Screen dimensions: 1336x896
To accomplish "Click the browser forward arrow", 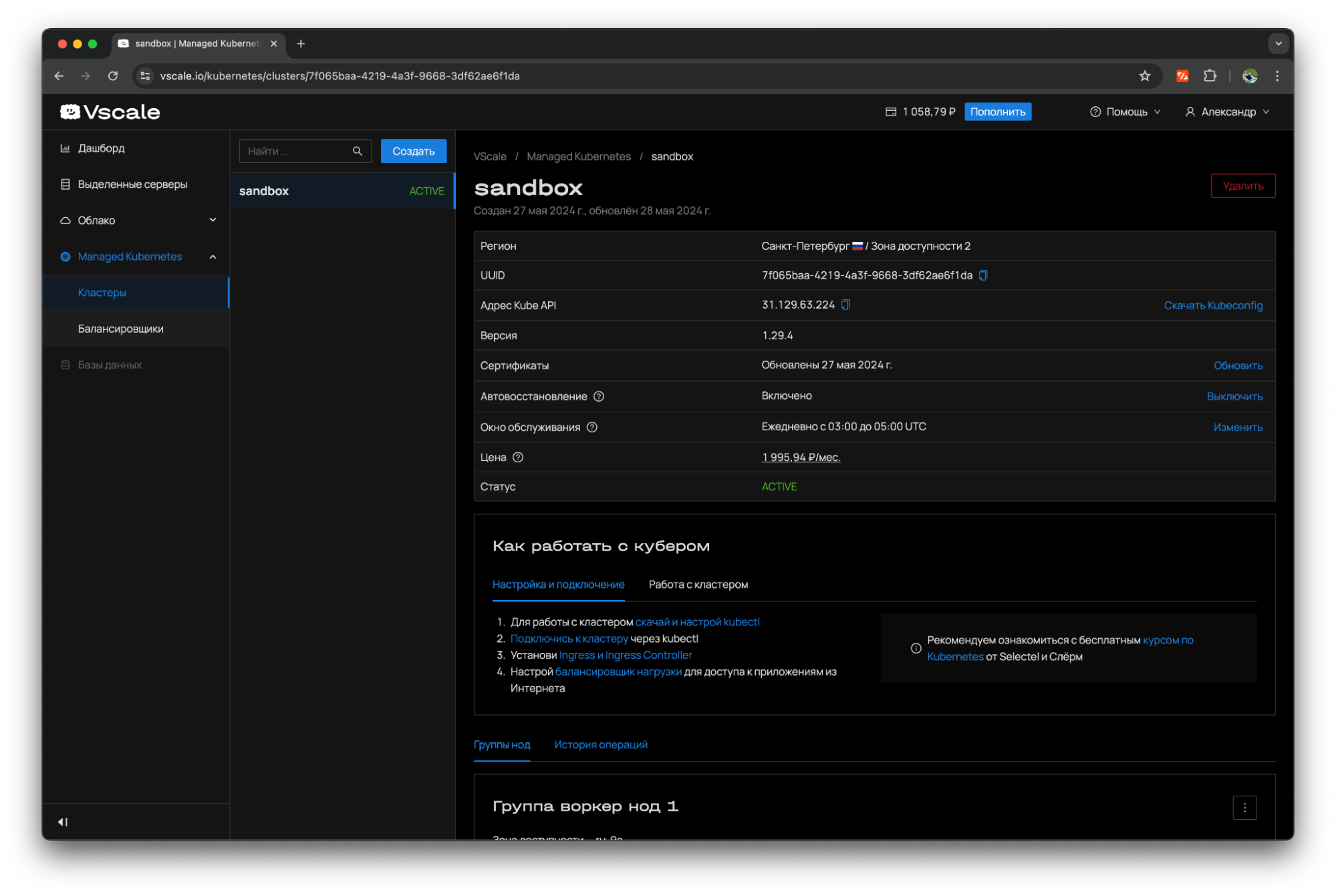I will click(86, 76).
